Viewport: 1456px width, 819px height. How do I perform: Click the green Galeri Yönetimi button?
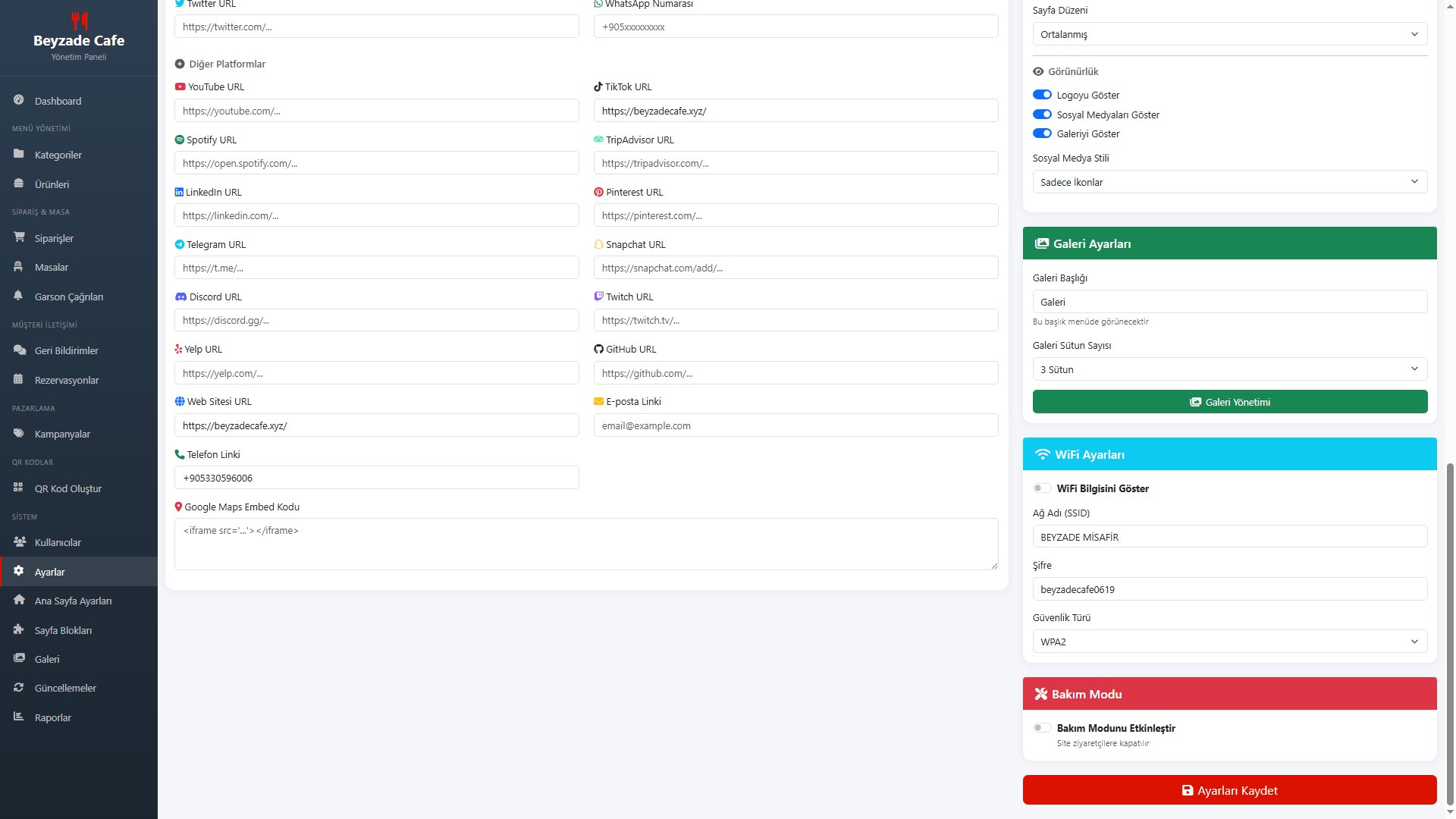pos(1229,402)
